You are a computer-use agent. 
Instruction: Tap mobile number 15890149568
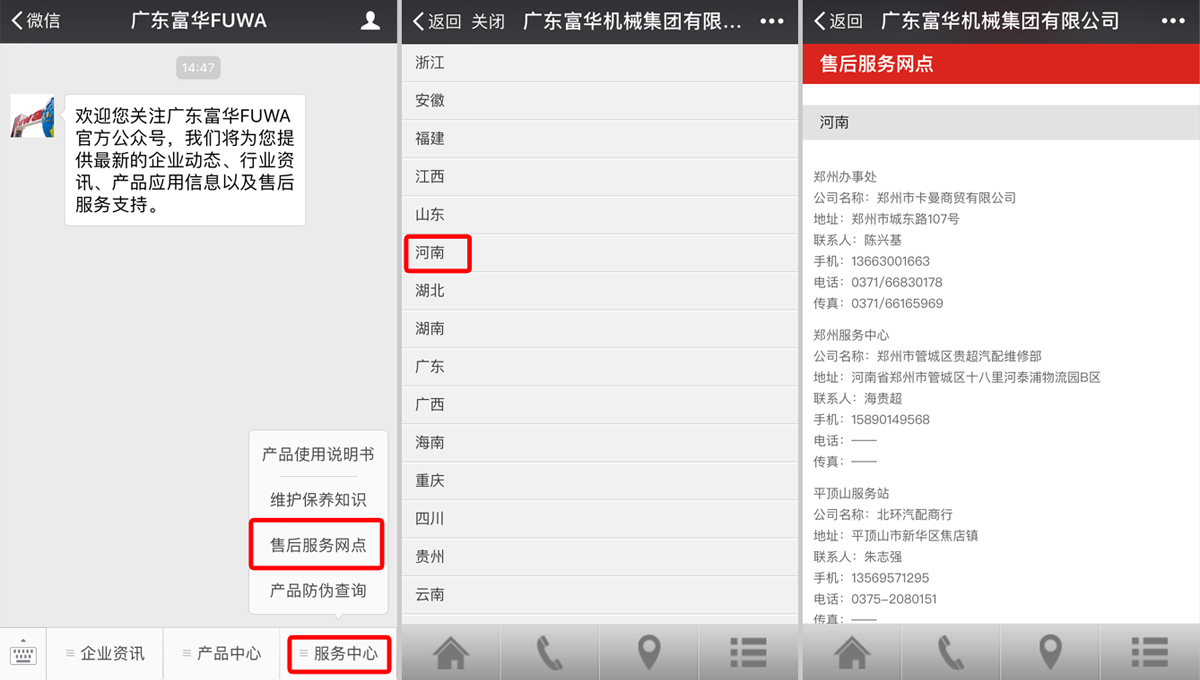890,419
